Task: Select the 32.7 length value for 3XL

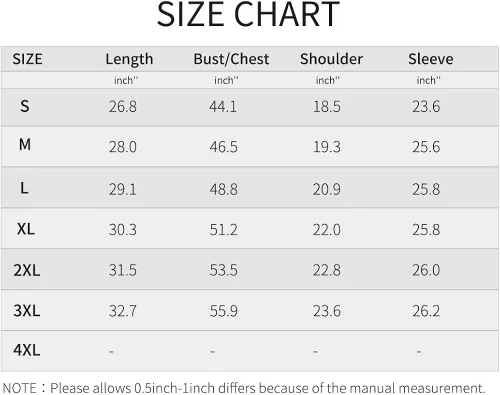Action: pyautogui.click(x=123, y=311)
